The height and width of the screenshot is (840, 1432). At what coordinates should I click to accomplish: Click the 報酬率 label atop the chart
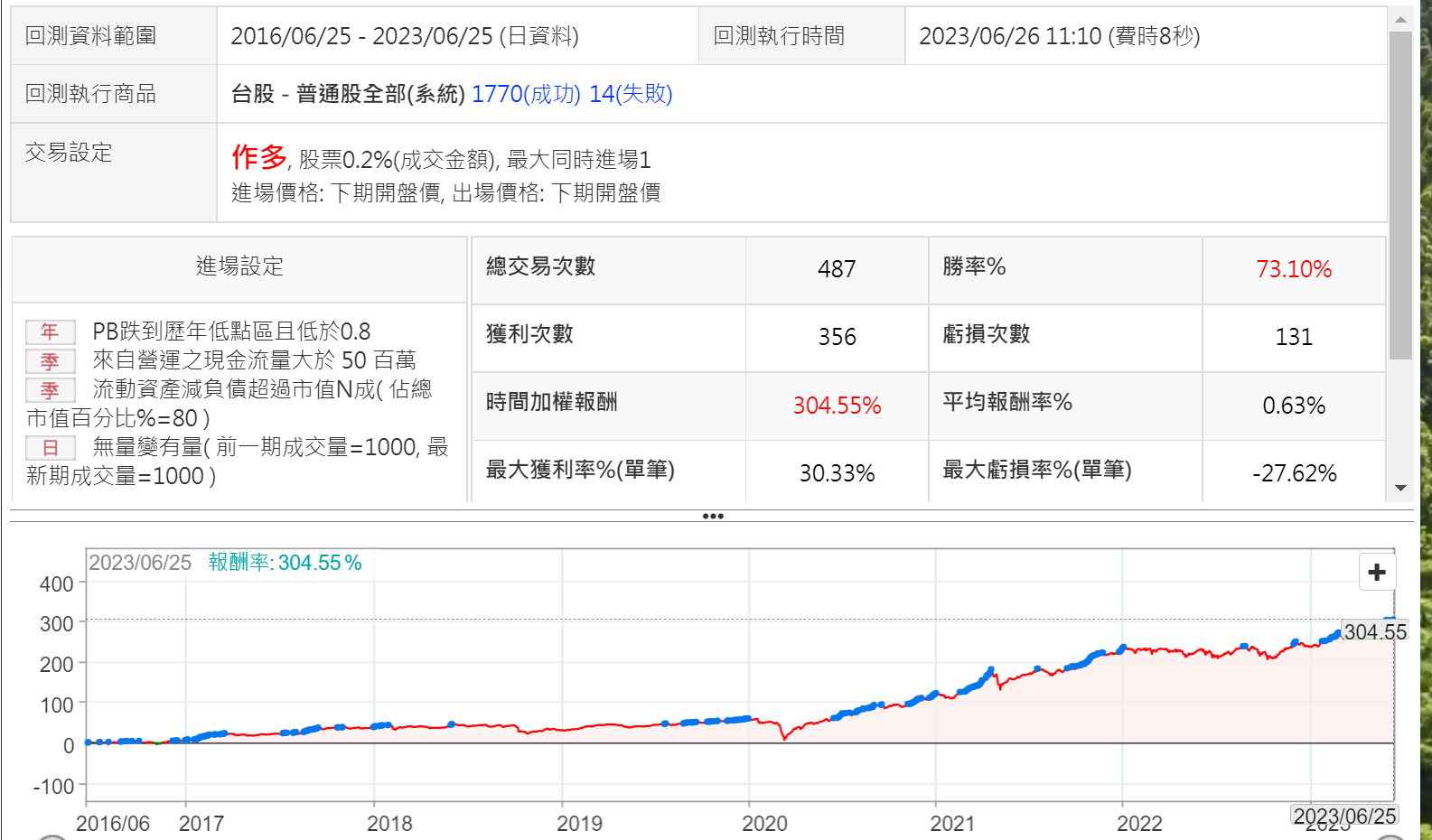click(x=240, y=563)
